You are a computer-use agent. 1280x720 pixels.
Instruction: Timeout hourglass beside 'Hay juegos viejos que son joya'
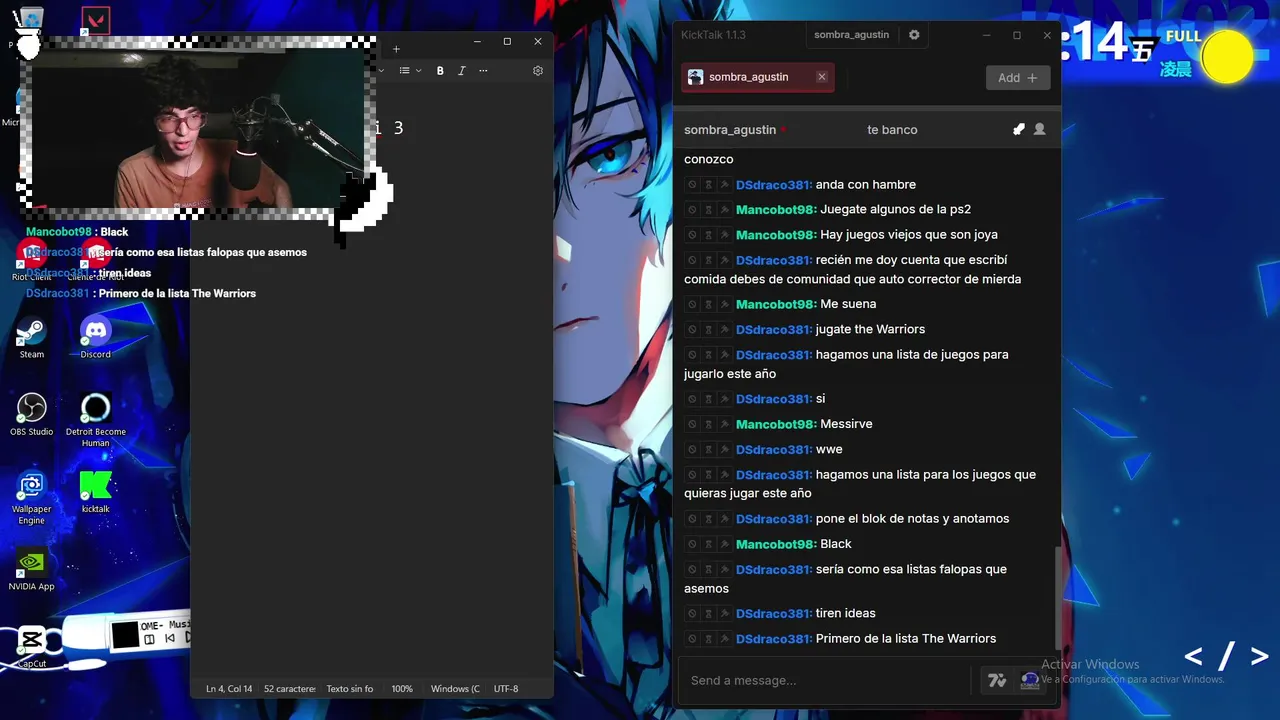[708, 235]
